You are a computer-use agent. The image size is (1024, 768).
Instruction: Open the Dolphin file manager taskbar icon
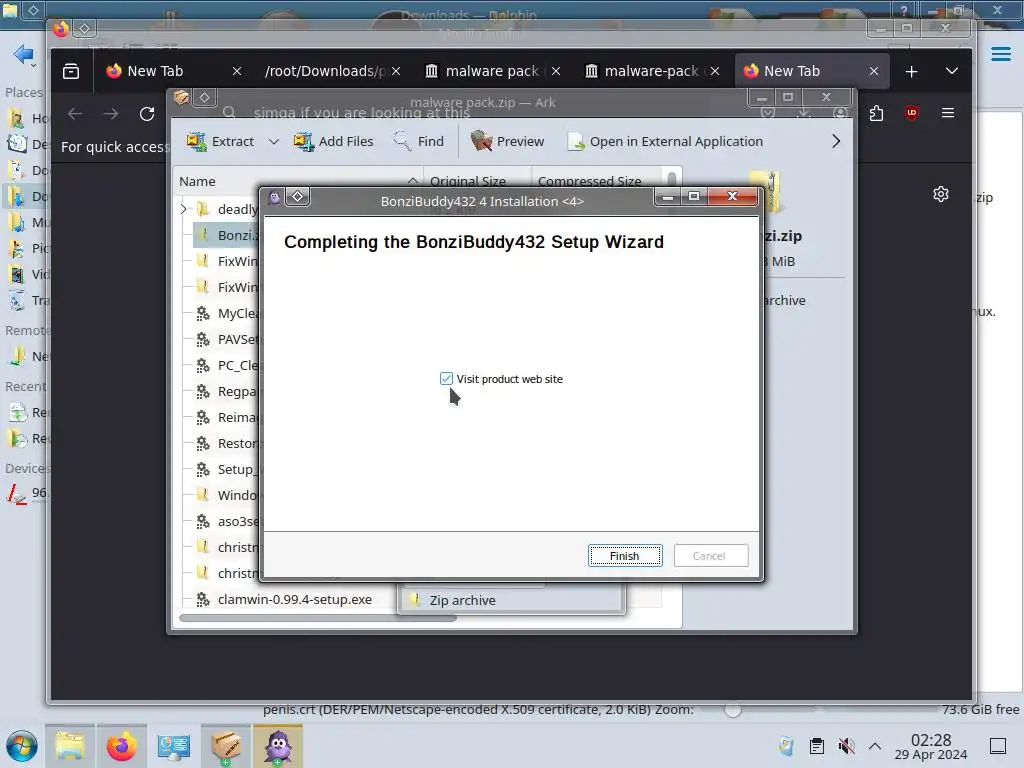(x=70, y=746)
